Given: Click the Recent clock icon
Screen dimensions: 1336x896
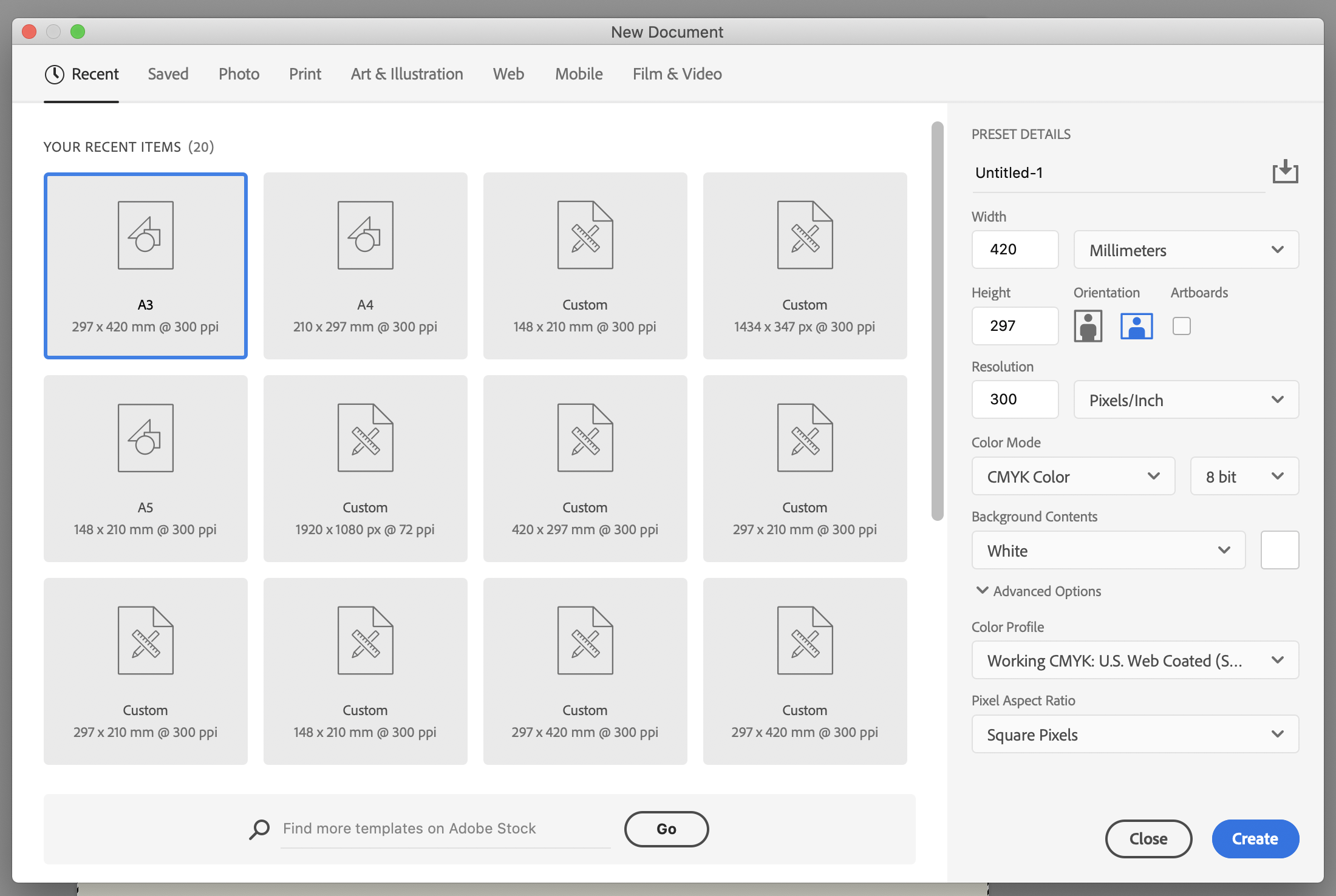Looking at the screenshot, I should [55, 74].
